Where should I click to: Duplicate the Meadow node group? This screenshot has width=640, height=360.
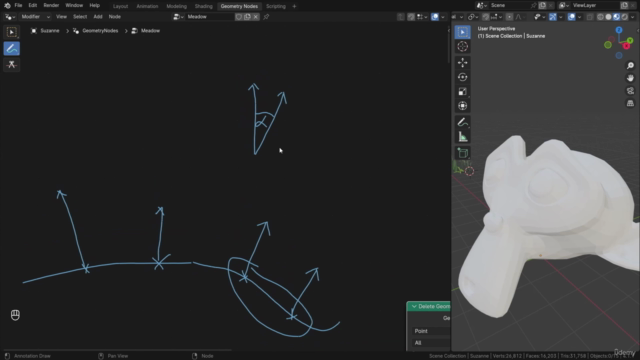247,17
